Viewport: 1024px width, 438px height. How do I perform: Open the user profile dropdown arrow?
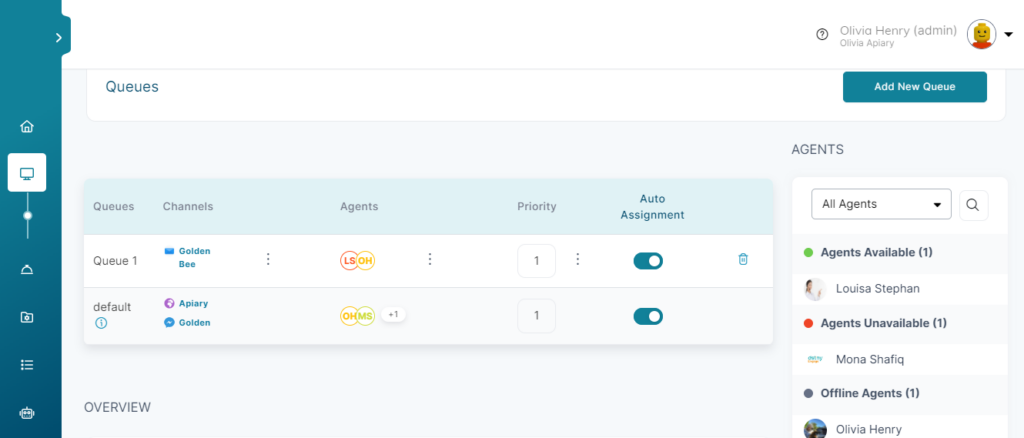(1008, 35)
